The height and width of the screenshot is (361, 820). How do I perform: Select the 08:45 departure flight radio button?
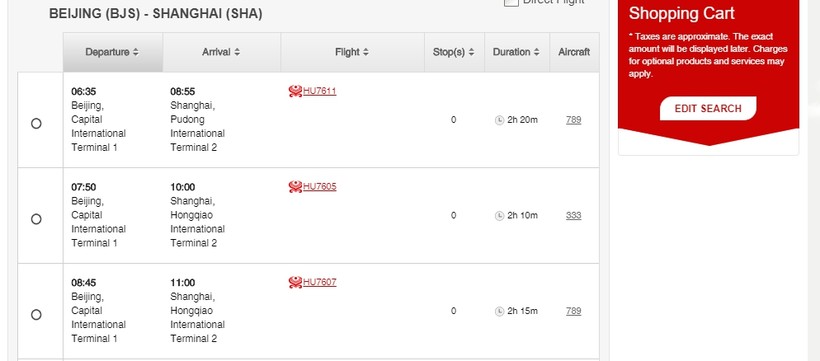click(36, 314)
